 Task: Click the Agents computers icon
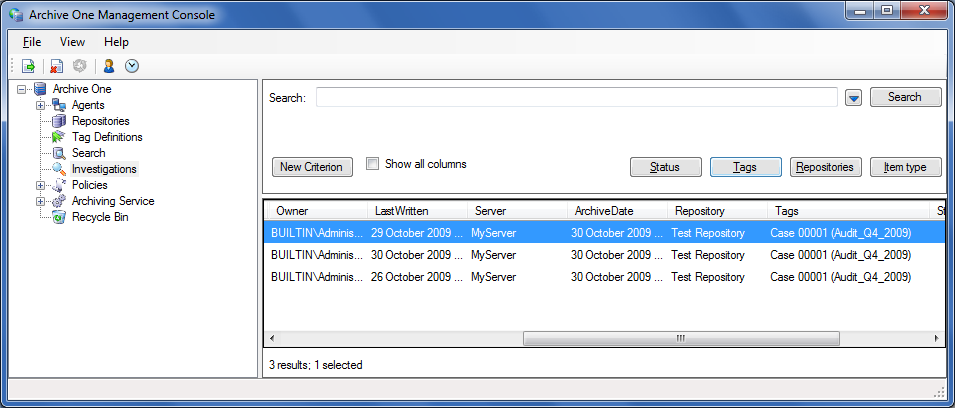tap(59, 105)
